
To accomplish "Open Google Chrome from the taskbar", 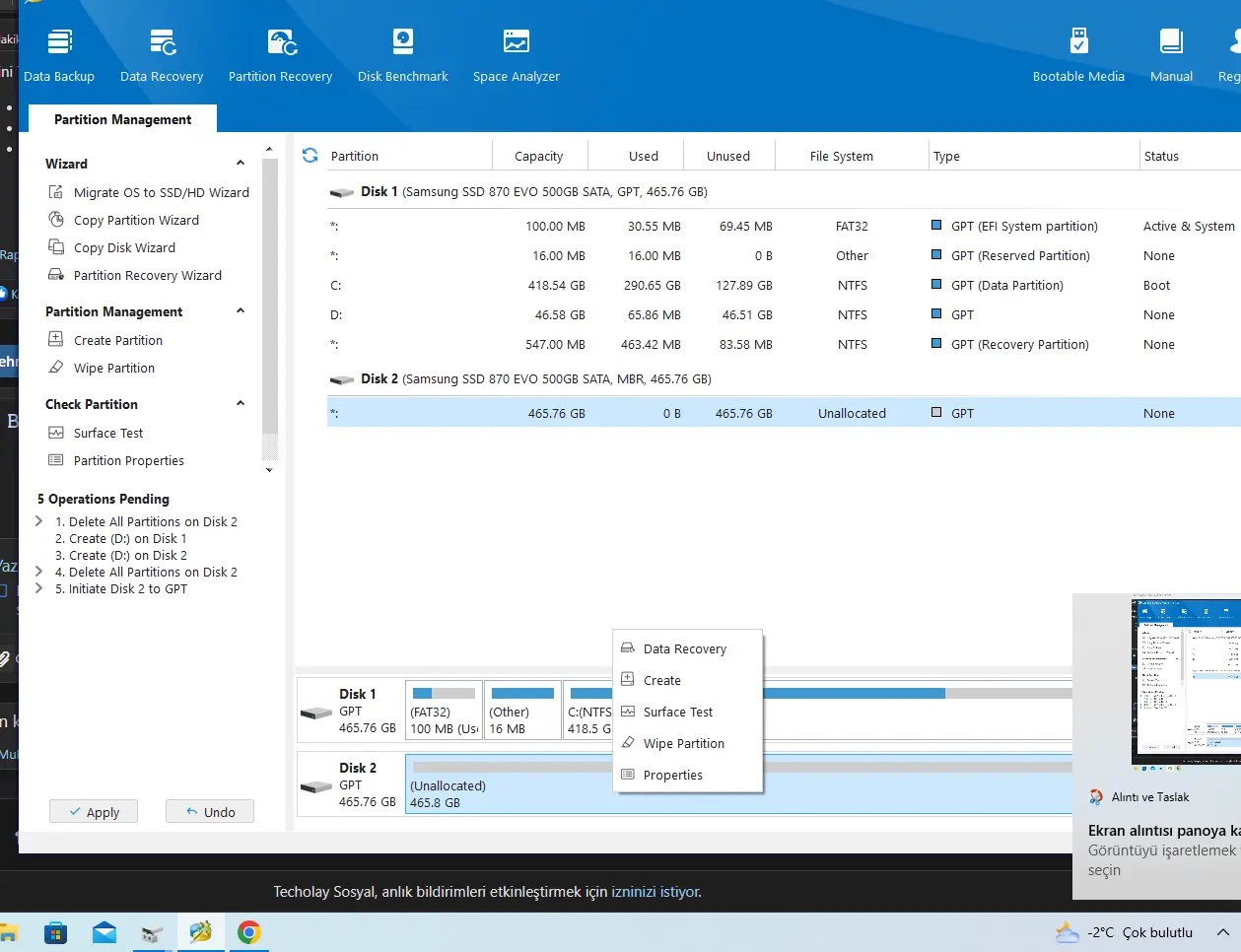I will point(249,932).
